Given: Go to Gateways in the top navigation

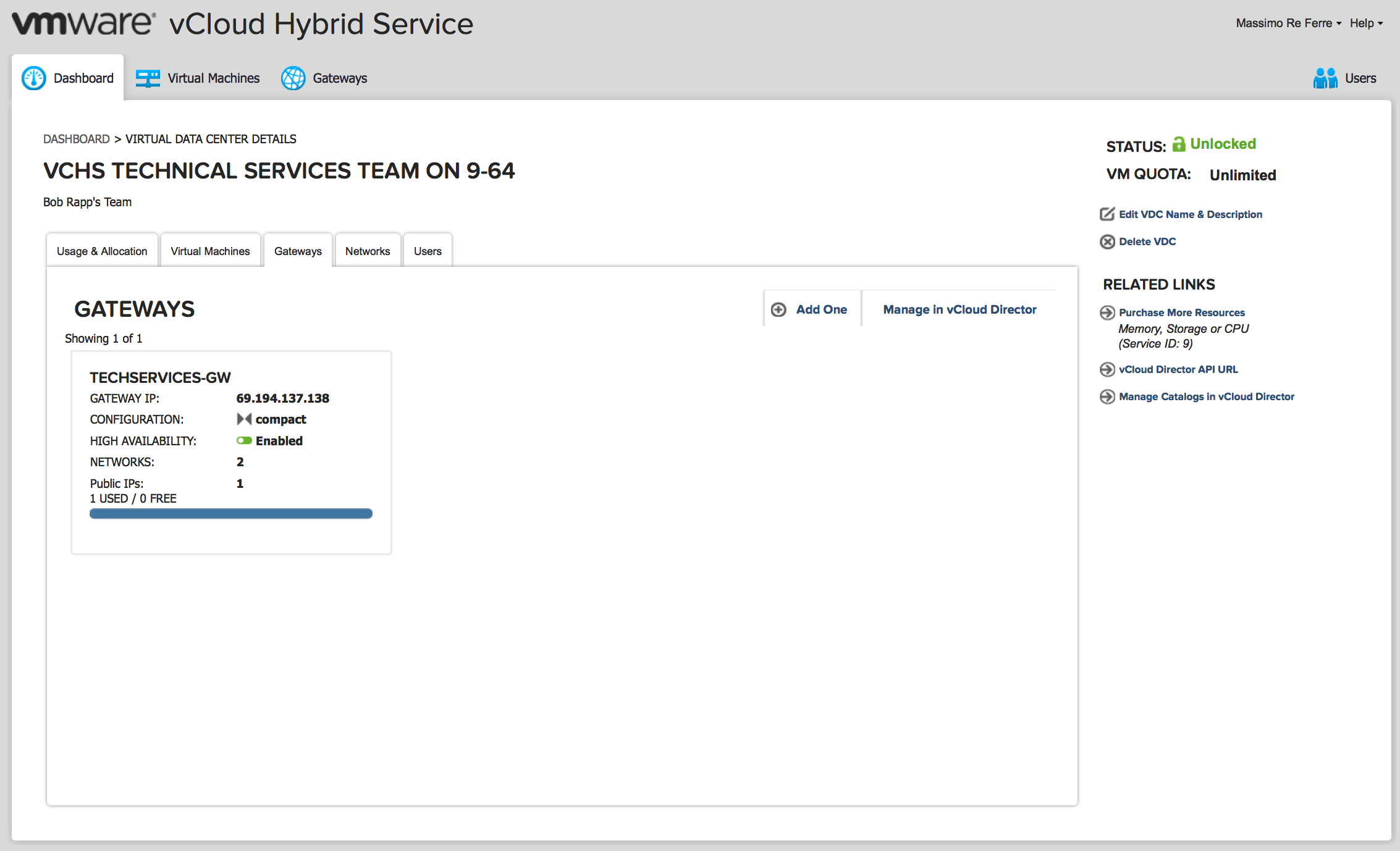Looking at the screenshot, I should (x=324, y=78).
